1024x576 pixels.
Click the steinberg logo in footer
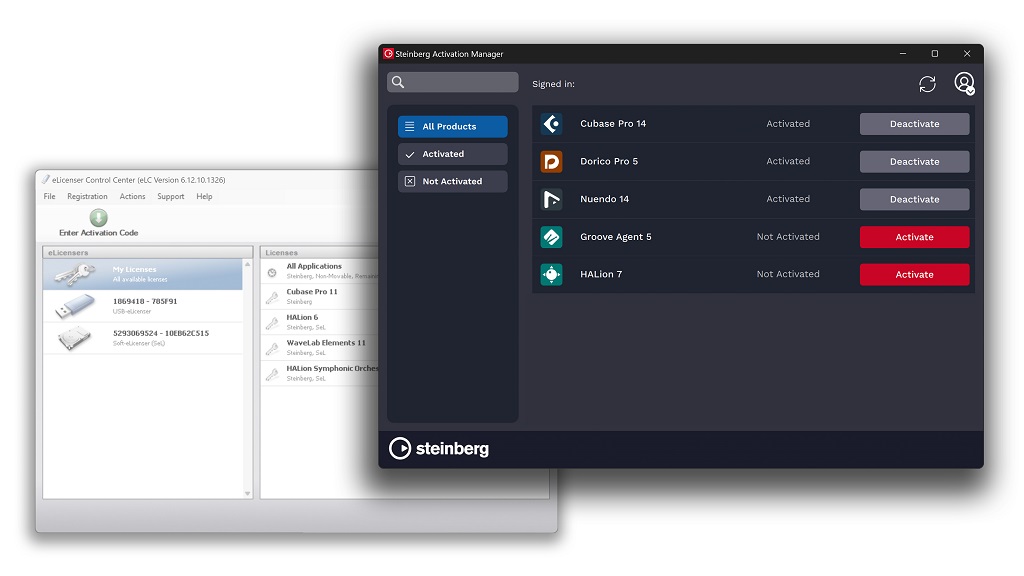click(x=439, y=449)
